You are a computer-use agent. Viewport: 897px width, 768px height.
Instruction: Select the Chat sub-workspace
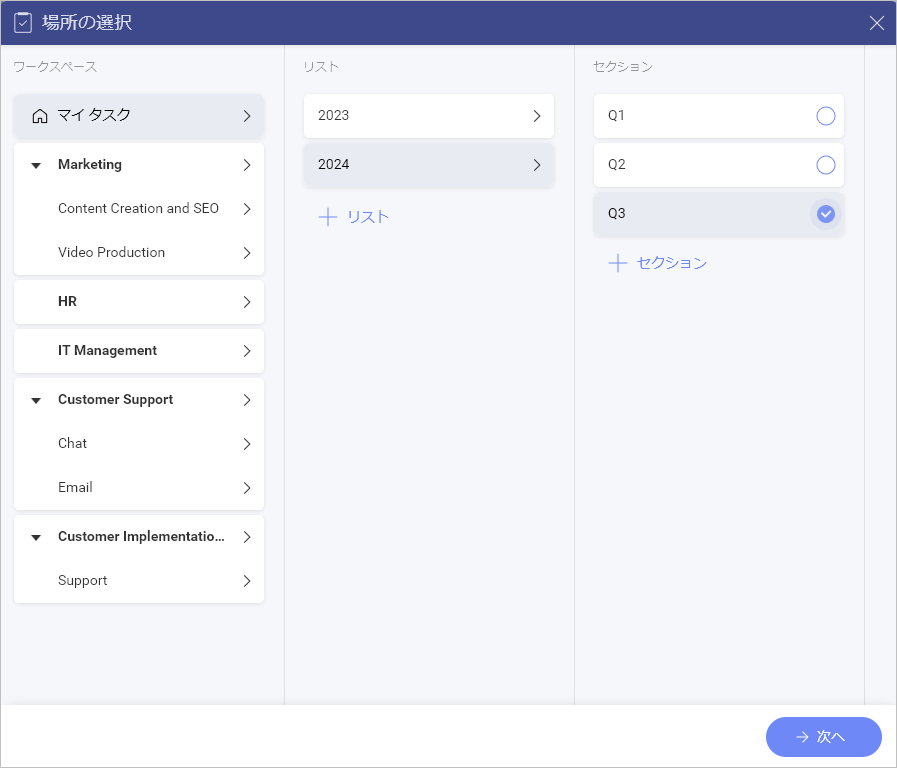139,444
